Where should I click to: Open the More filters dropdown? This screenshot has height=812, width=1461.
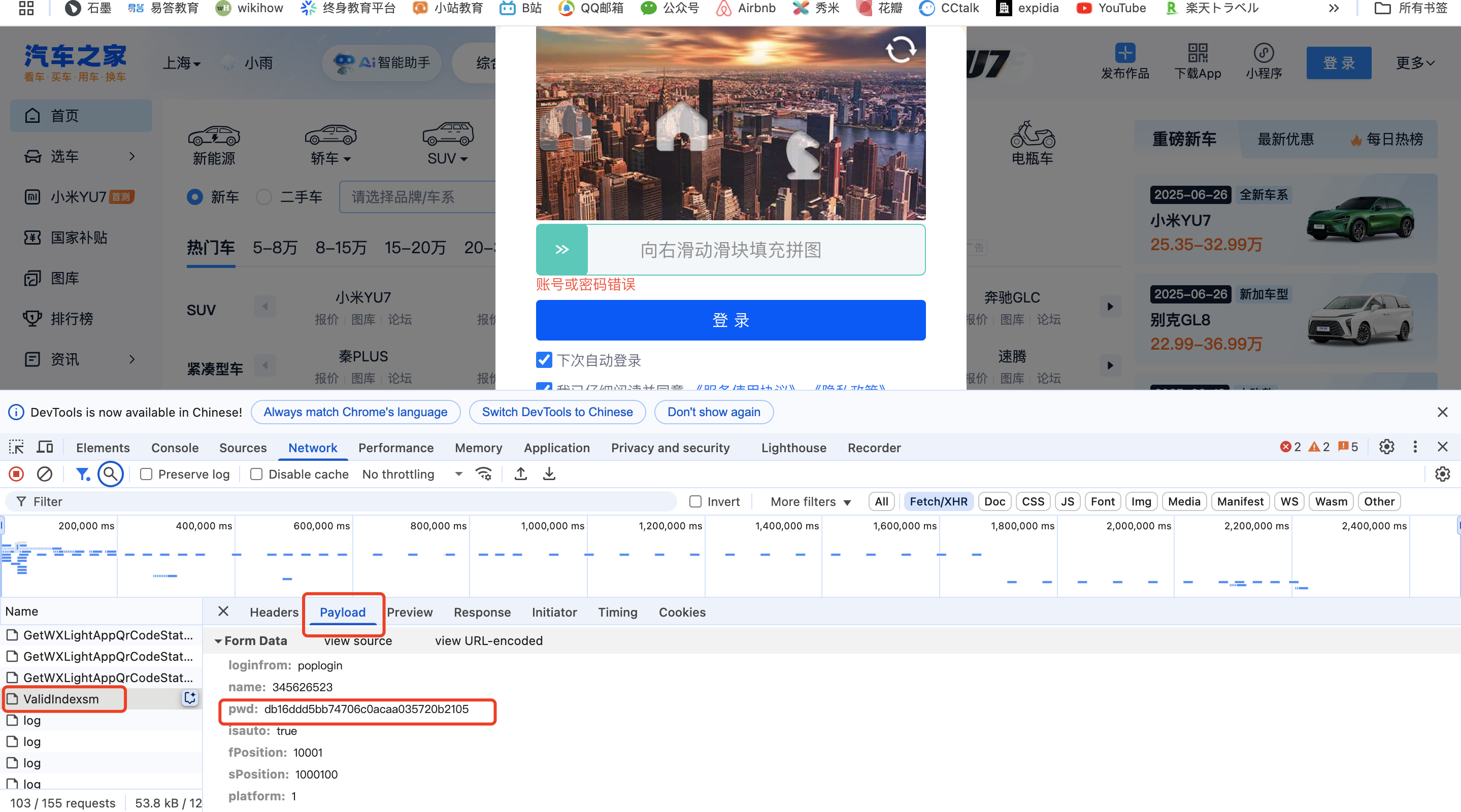pos(811,502)
